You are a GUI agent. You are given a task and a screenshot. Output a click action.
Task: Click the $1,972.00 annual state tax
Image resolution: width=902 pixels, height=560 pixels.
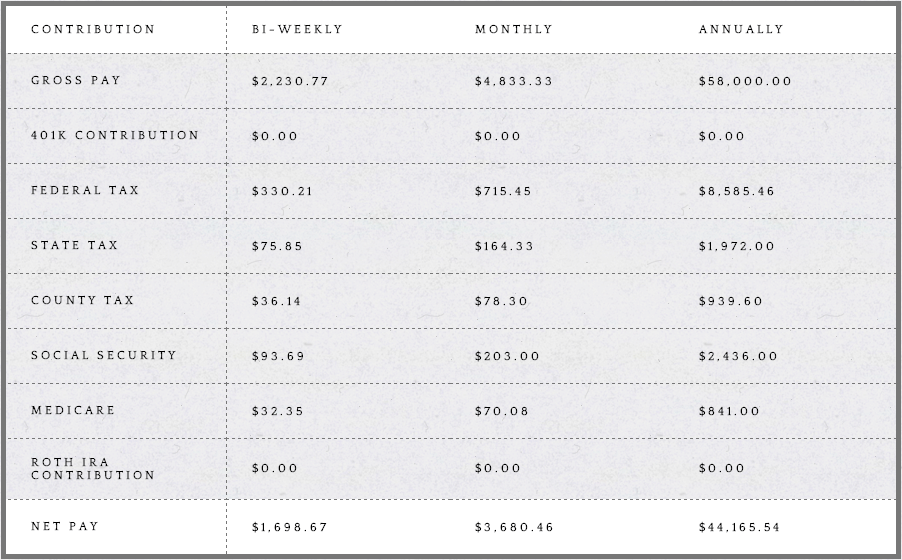[736, 246]
